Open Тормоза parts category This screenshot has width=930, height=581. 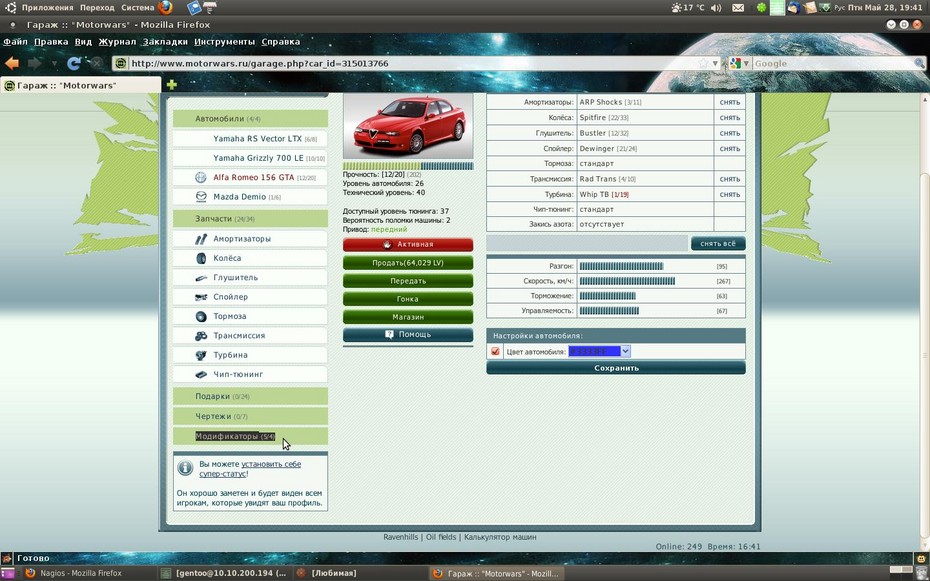pos(250,317)
